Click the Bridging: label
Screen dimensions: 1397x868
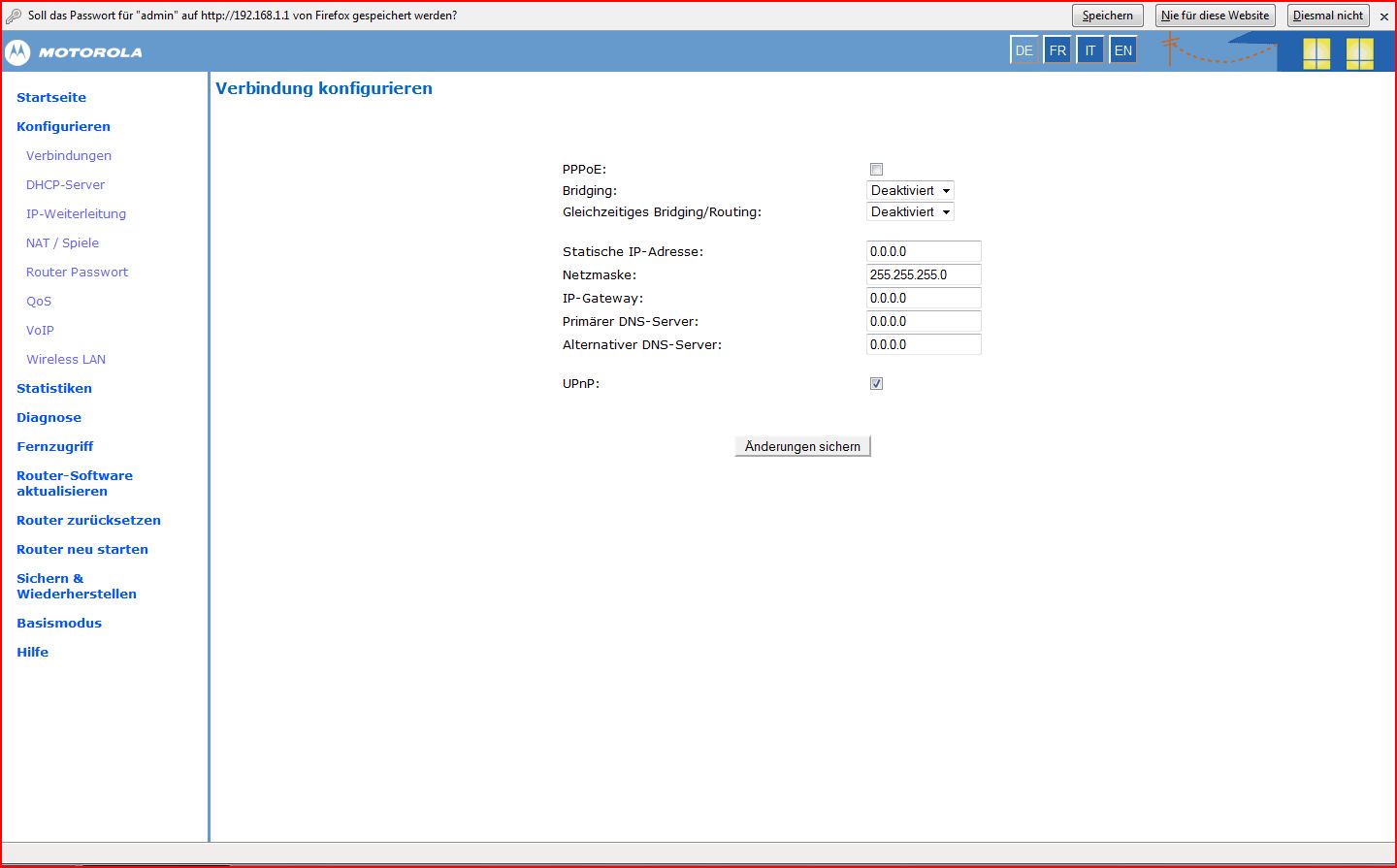tap(590, 190)
